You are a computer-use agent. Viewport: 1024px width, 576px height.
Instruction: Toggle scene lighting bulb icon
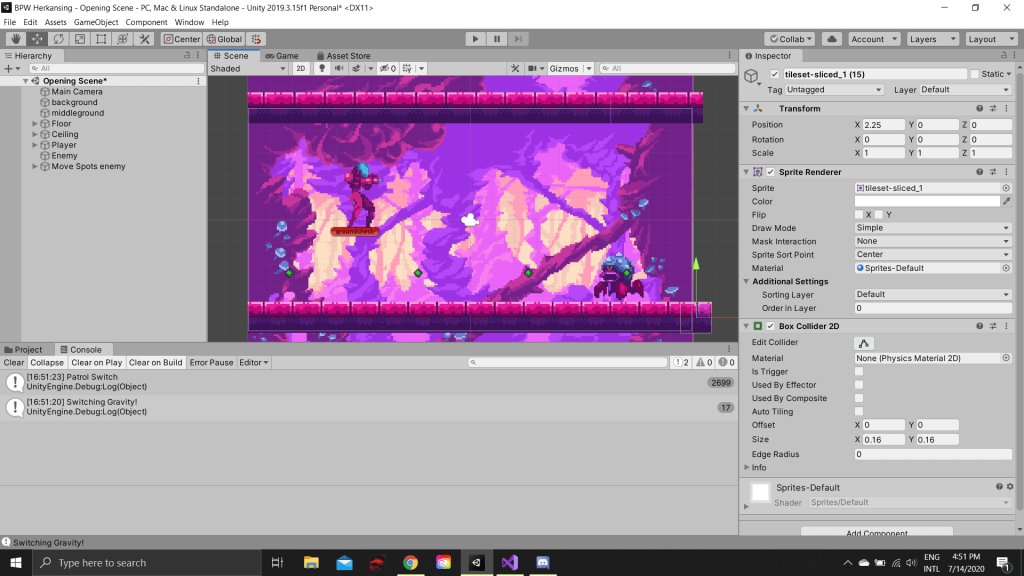[x=322, y=69]
